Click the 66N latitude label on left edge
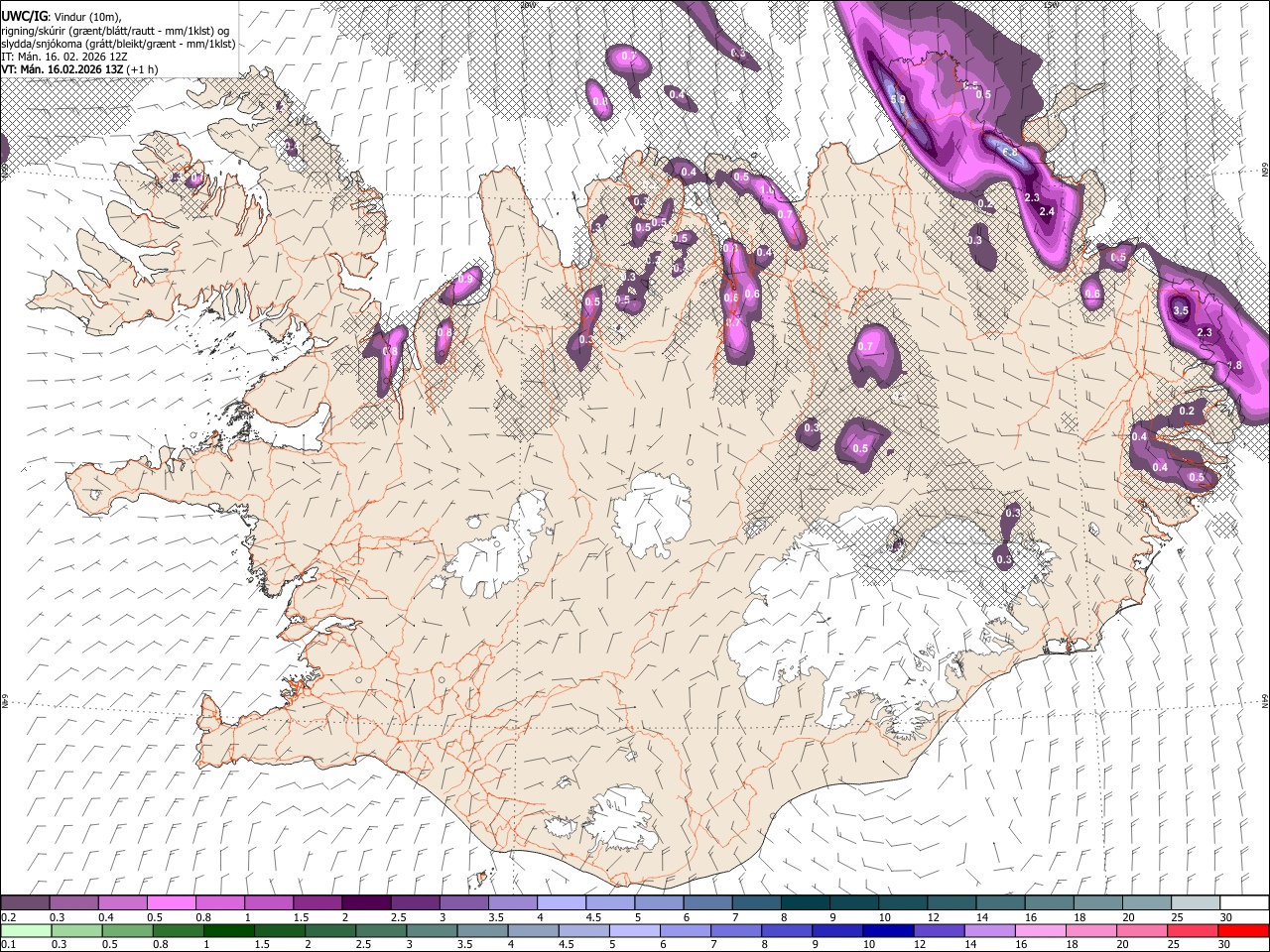This screenshot has width=1270, height=952. [x=4, y=172]
